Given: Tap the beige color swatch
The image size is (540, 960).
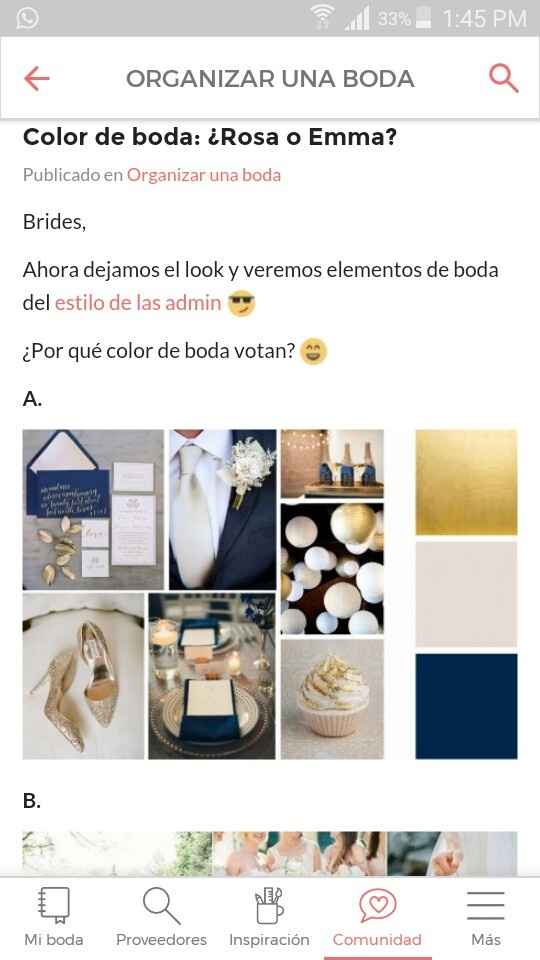Looking at the screenshot, I should coord(466,594).
